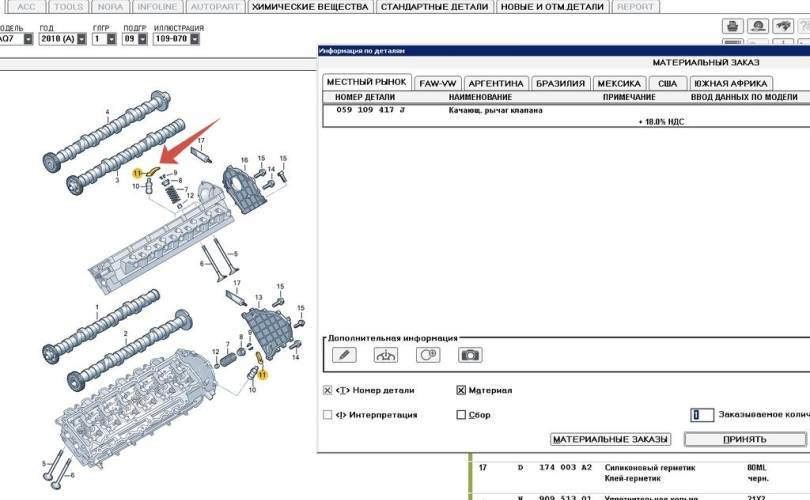The image size is (810, 500).
Task: Select part number row 059 109 417 J
Action: coord(371,111)
